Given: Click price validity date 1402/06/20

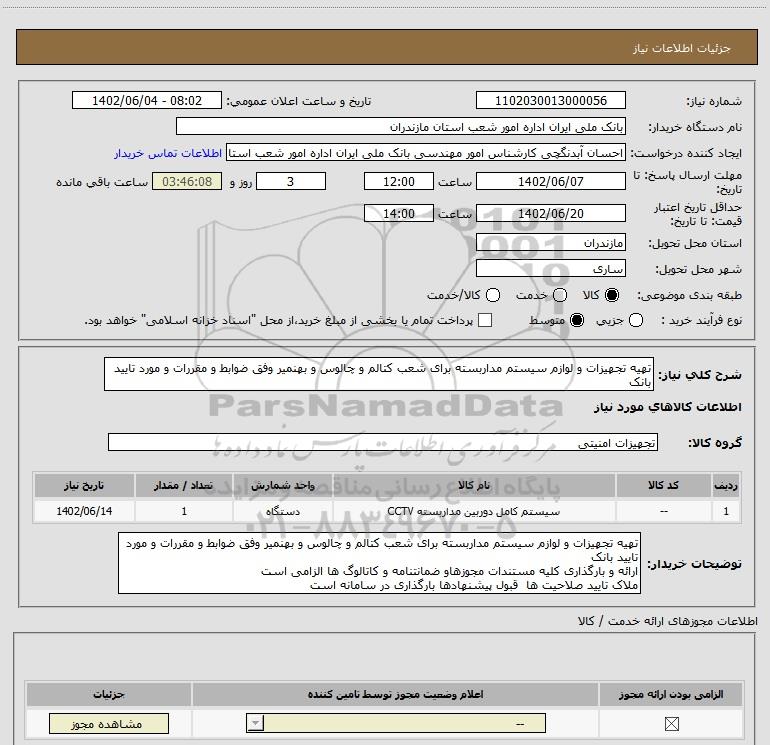Looking at the screenshot, I should tap(550, 213).
